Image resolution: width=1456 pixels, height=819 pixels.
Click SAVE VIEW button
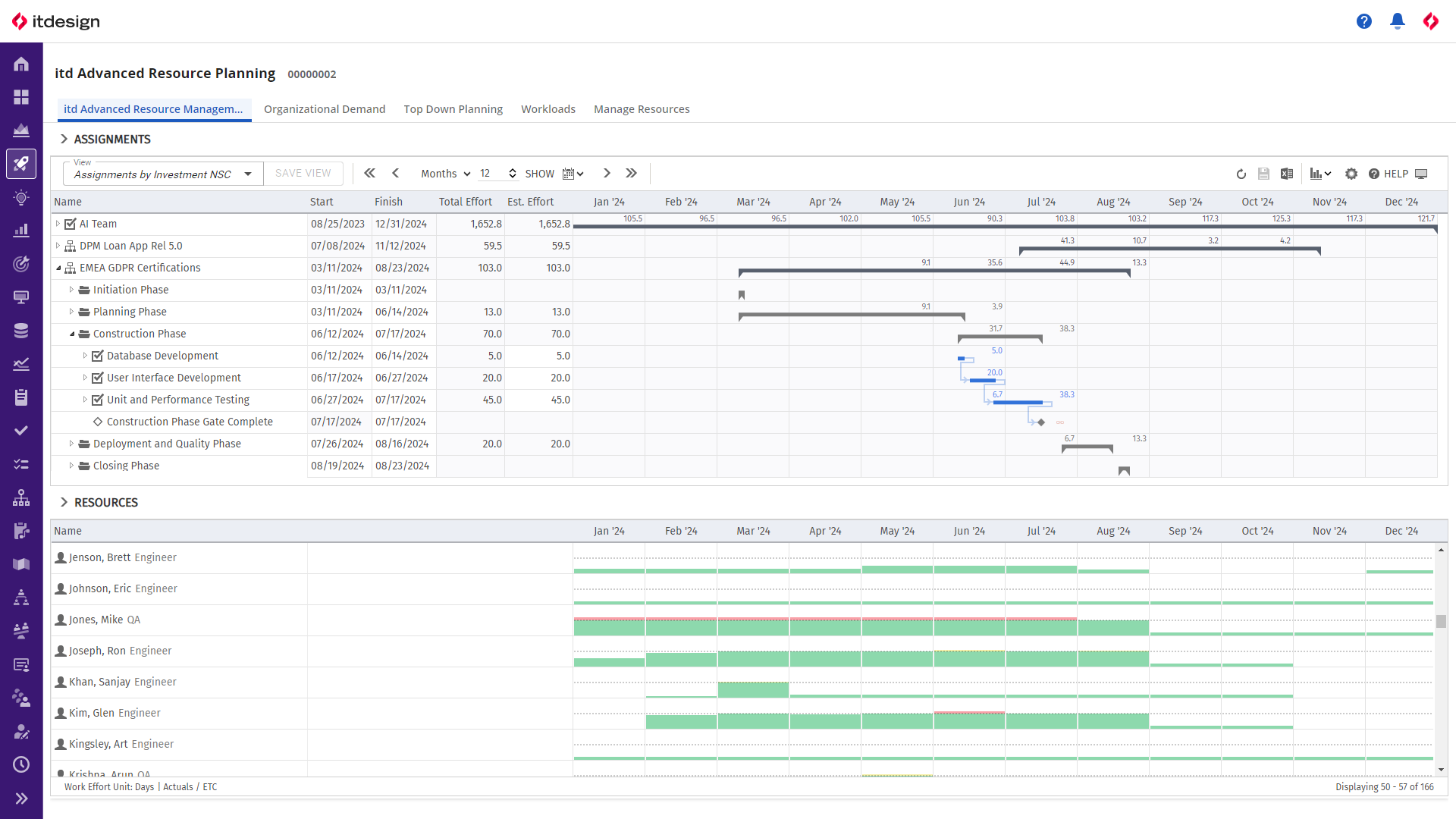pyautogui.click(x=304, y=173)
